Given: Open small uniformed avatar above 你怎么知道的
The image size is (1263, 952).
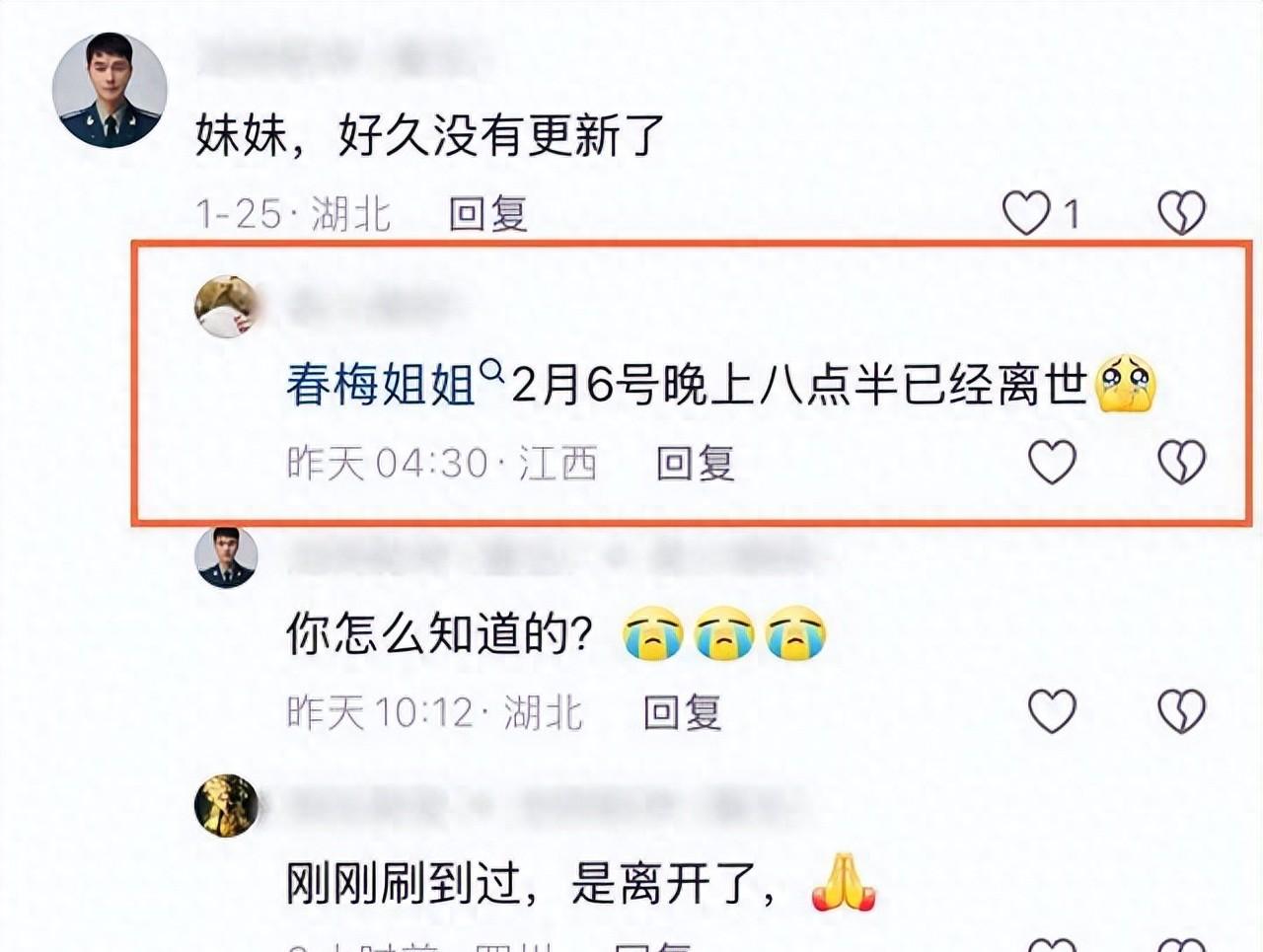Looking at the screenshot, I should (x=227, y=556).
